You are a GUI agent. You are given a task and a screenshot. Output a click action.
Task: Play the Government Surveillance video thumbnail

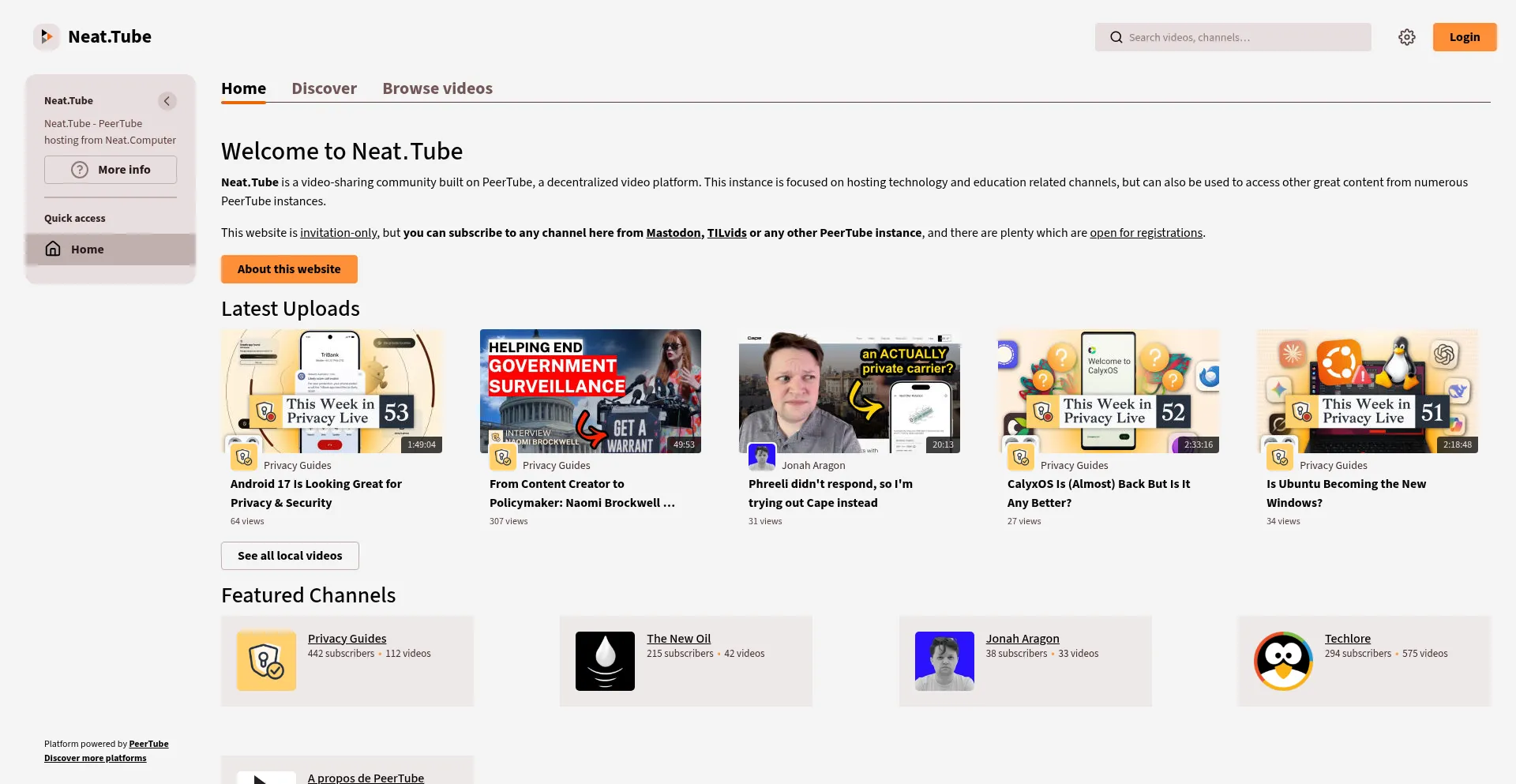(591, 391)
